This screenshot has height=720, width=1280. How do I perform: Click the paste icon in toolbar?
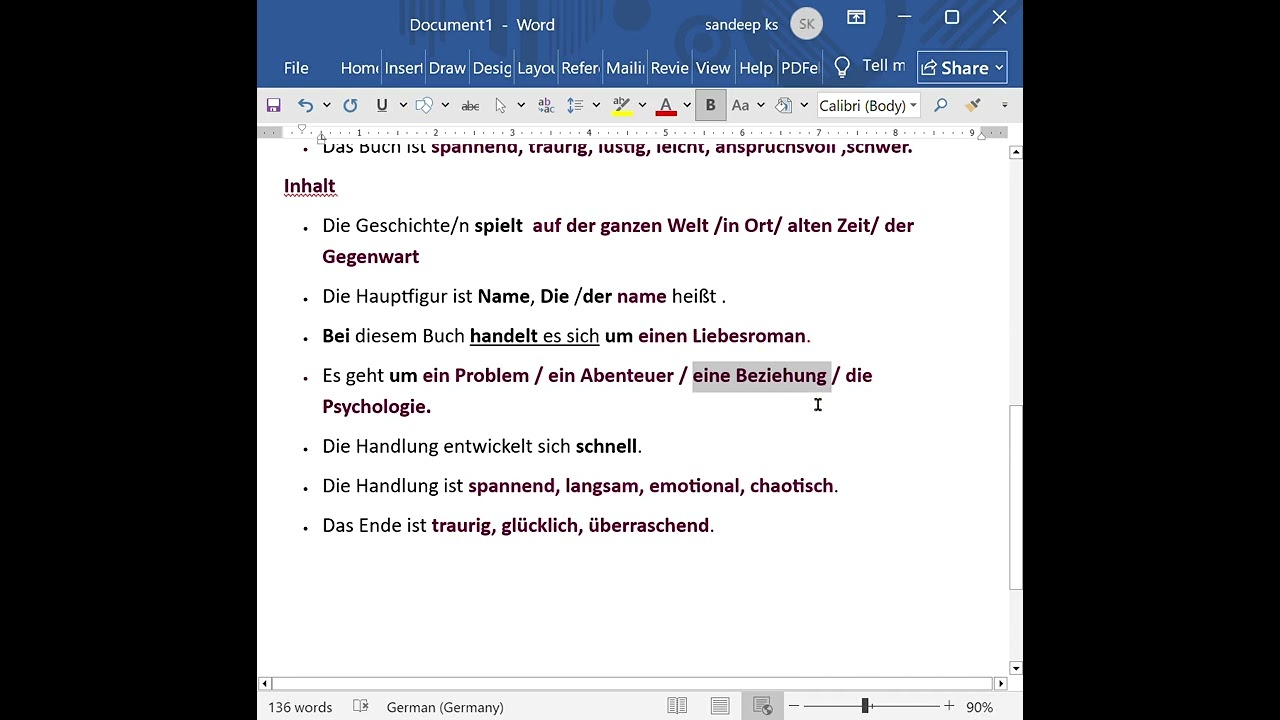[x=784, y=105]
